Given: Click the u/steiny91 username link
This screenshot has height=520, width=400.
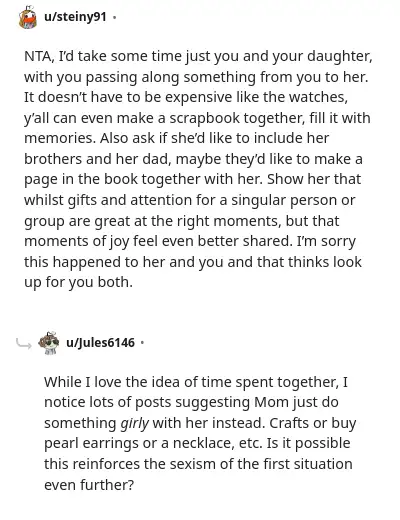Looking at the screenshot, I should point(75,16).
